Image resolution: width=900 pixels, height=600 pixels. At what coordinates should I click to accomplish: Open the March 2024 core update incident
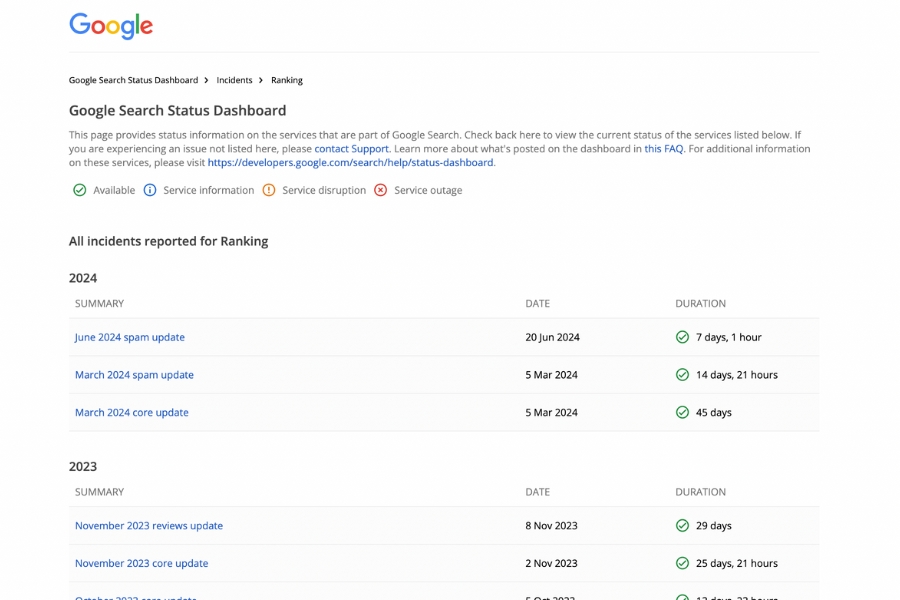click(131, 412)
